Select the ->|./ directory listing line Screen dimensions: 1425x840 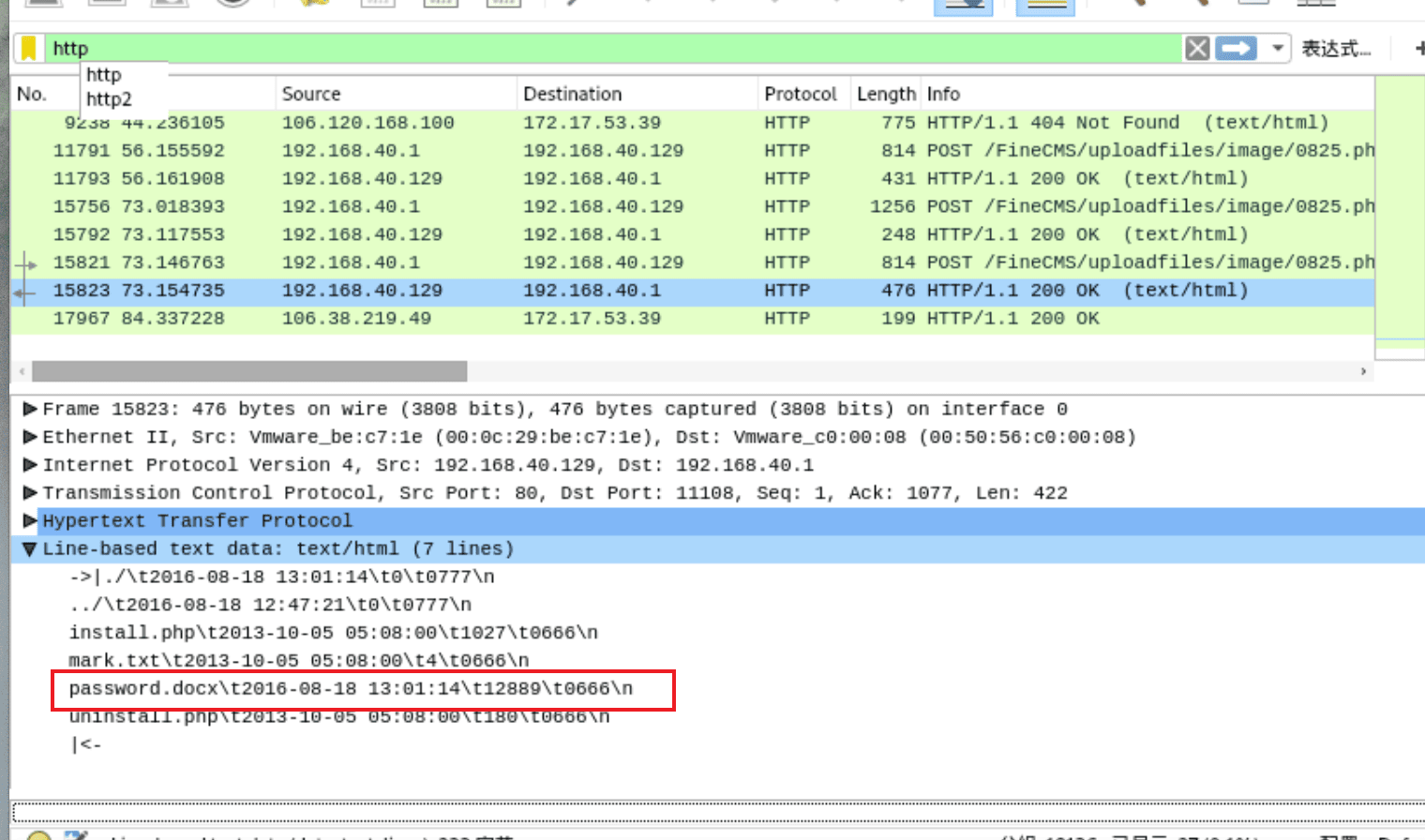click(281, 577)
